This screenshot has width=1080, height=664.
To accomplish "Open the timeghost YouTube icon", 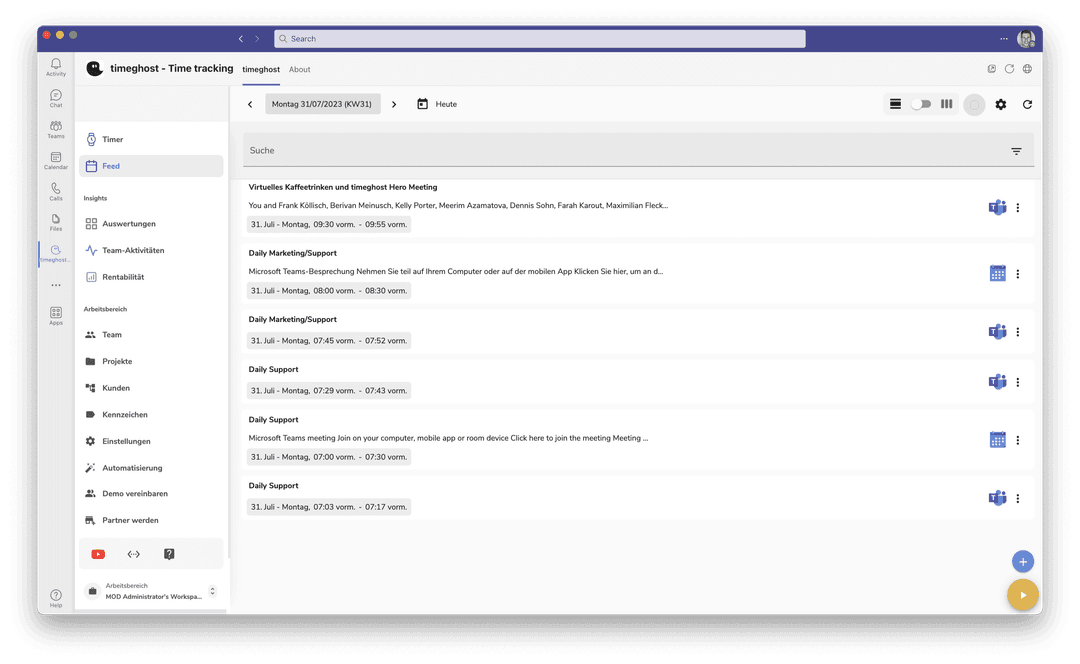I will [x=97, y=553].
